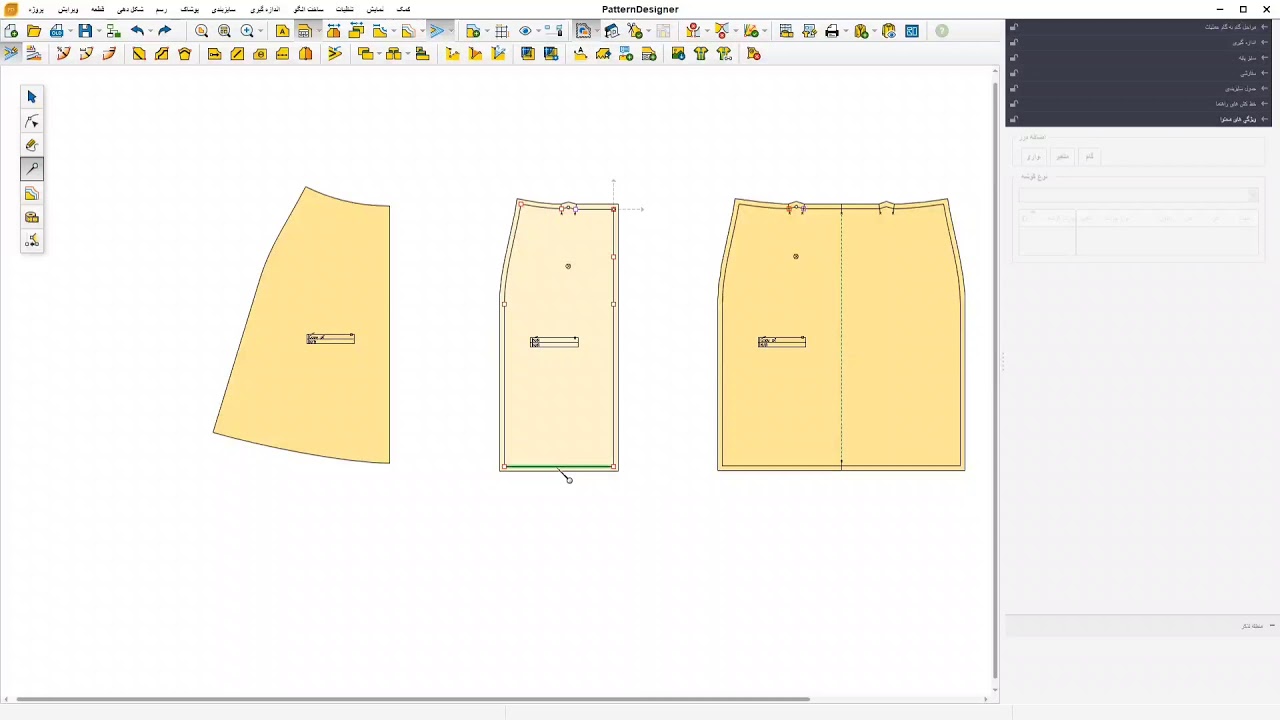This screenshot has height=720, width=1280.
Task: Undo the last action with the left arrow
Action: [137, 31]
